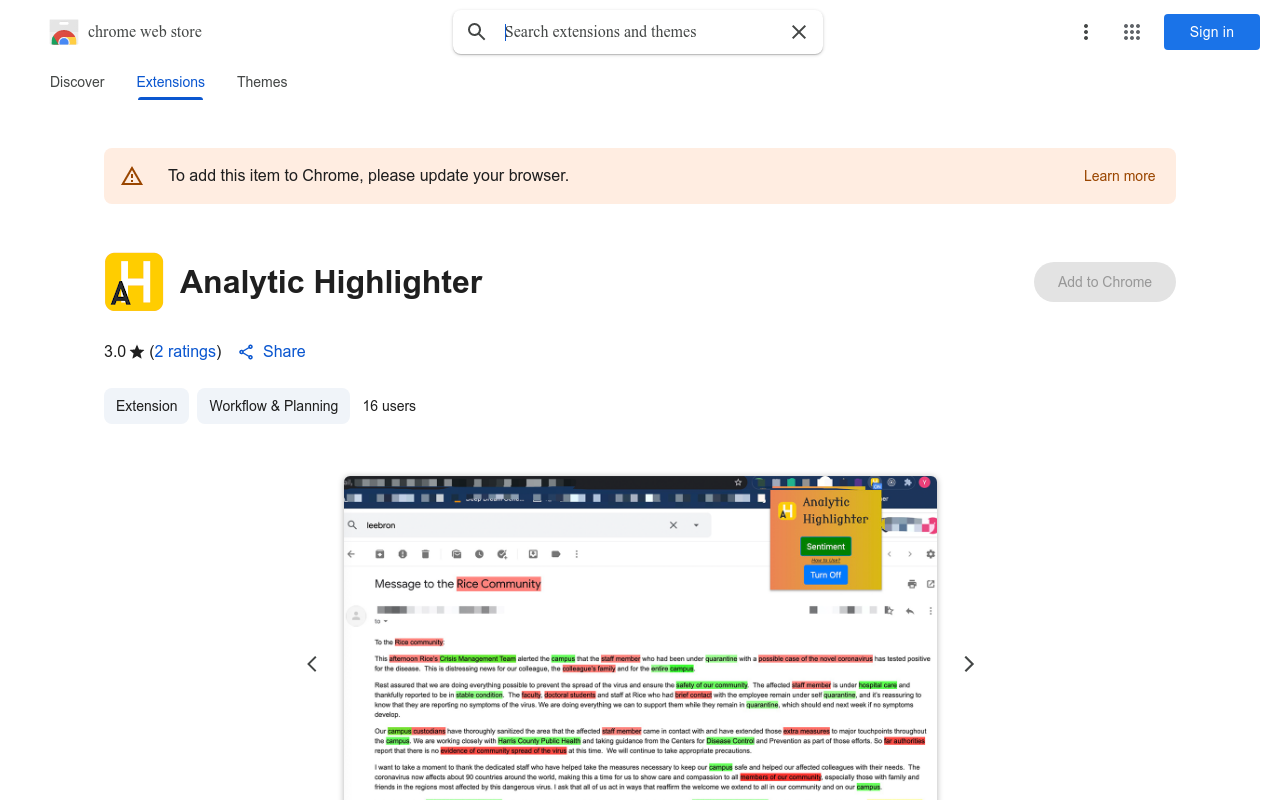Viewport: 1280px width, 800px height.
Task: Open the three-dot more options menu
Action: (1086, 32)
